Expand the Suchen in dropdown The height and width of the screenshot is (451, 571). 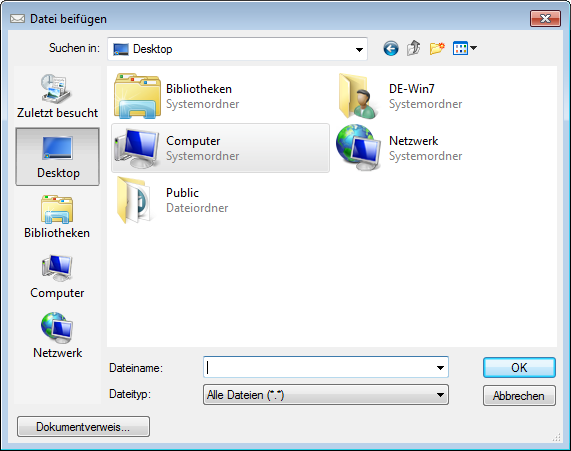click(x=359, y=49)
